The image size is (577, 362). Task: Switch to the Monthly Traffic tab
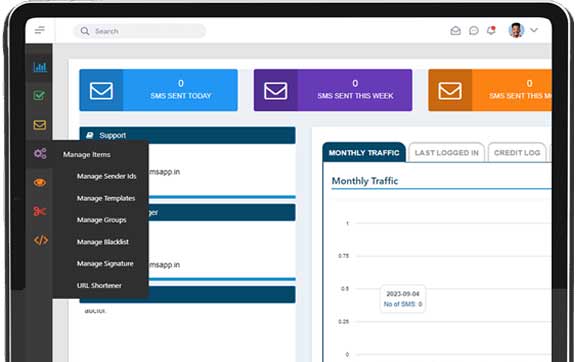364,153
